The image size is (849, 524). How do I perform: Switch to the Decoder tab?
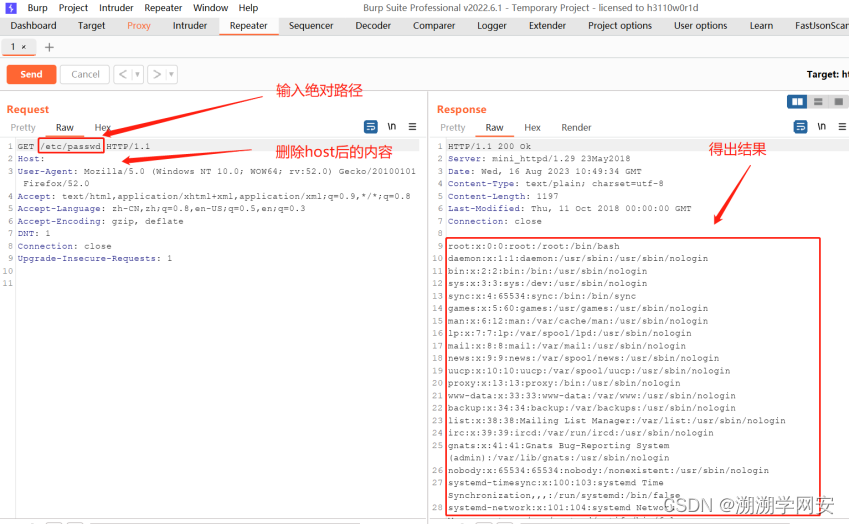[373, 25]
